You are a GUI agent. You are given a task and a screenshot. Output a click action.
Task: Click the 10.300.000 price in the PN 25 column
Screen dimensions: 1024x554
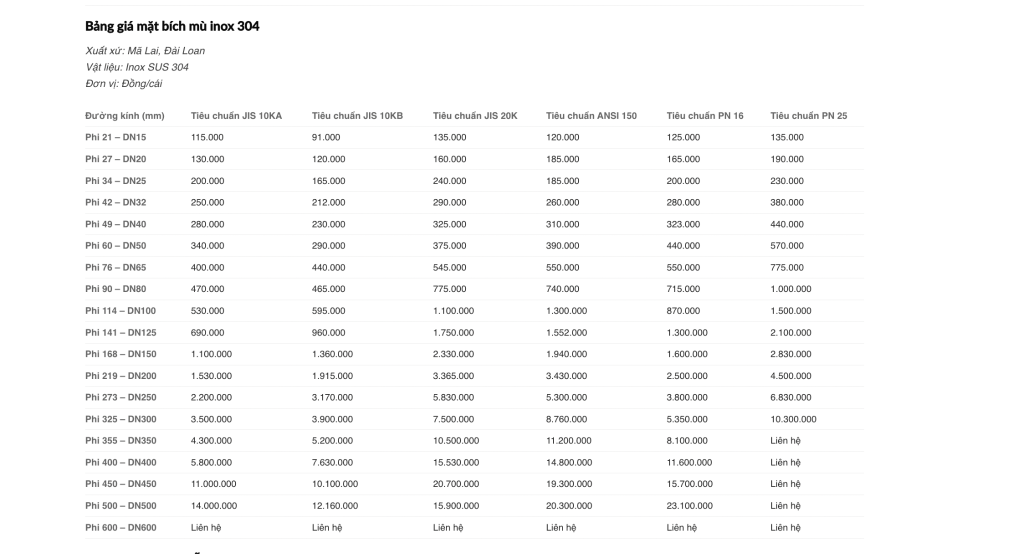point(793,419)
